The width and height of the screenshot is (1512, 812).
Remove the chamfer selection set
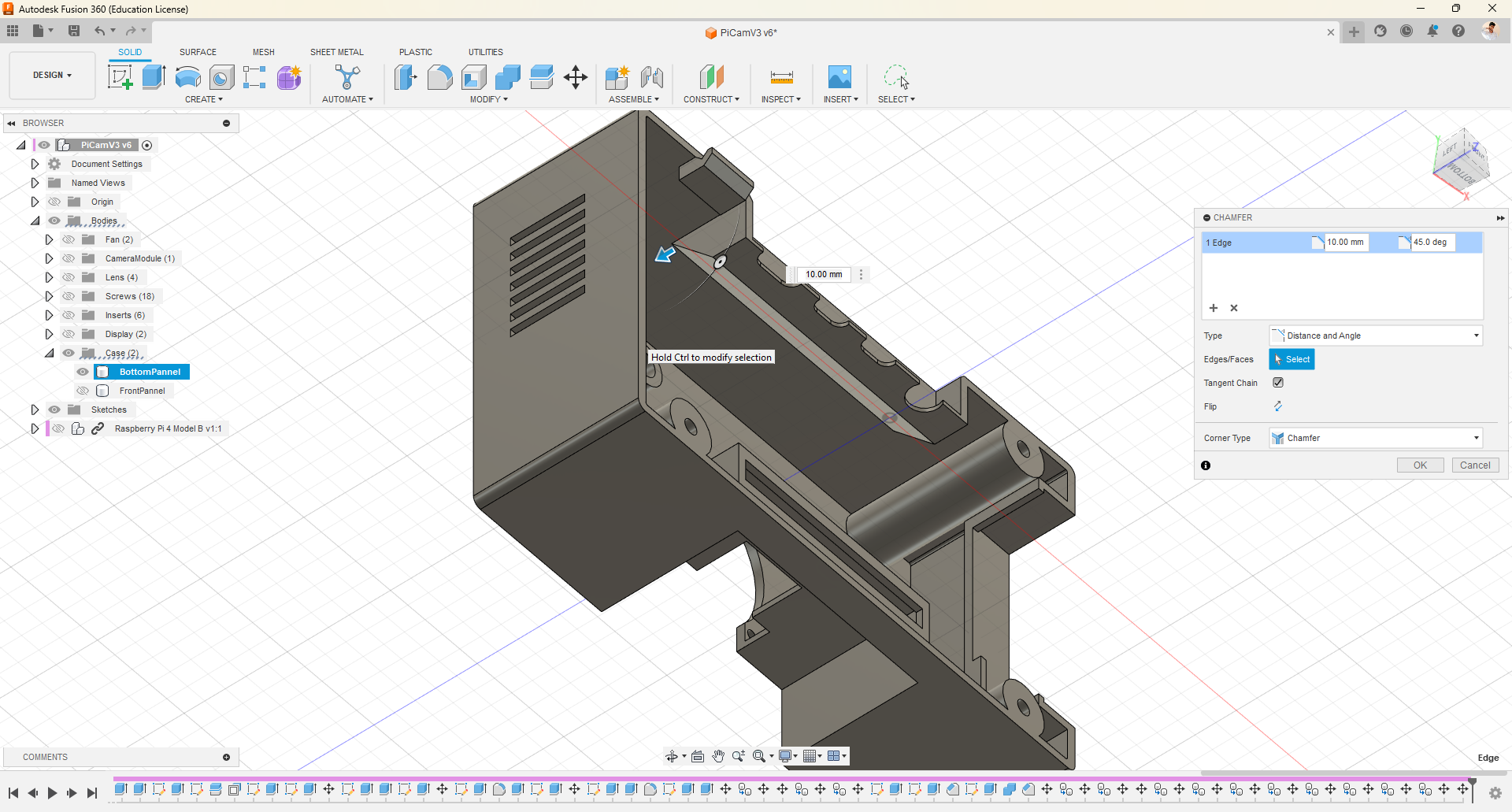[x=1234, y=308]
